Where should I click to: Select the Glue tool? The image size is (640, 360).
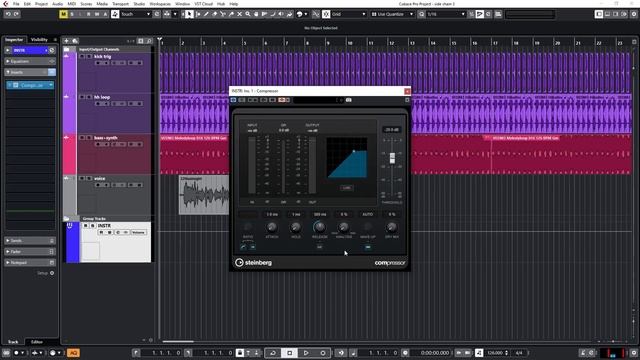(x=231, y=14)
